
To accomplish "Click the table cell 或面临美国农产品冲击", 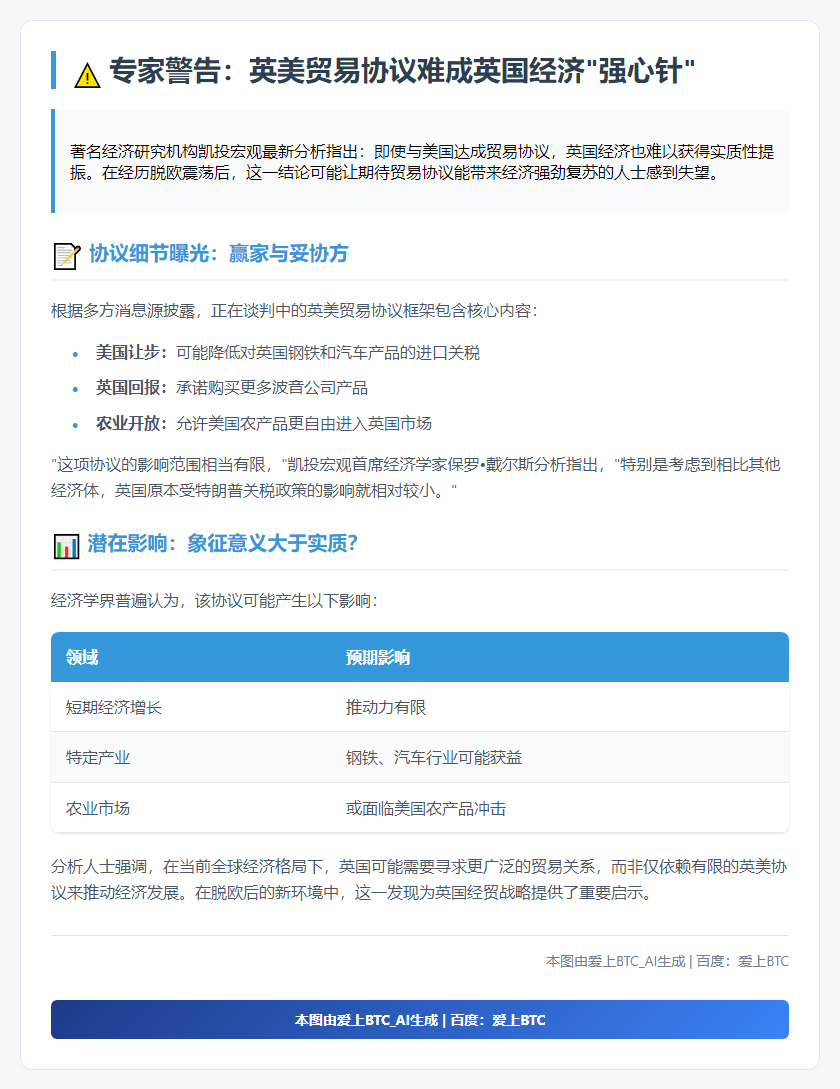I will (x=426, y=808).
